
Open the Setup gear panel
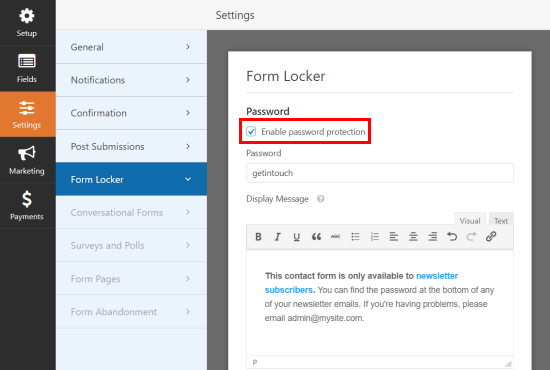click(27, 23)
